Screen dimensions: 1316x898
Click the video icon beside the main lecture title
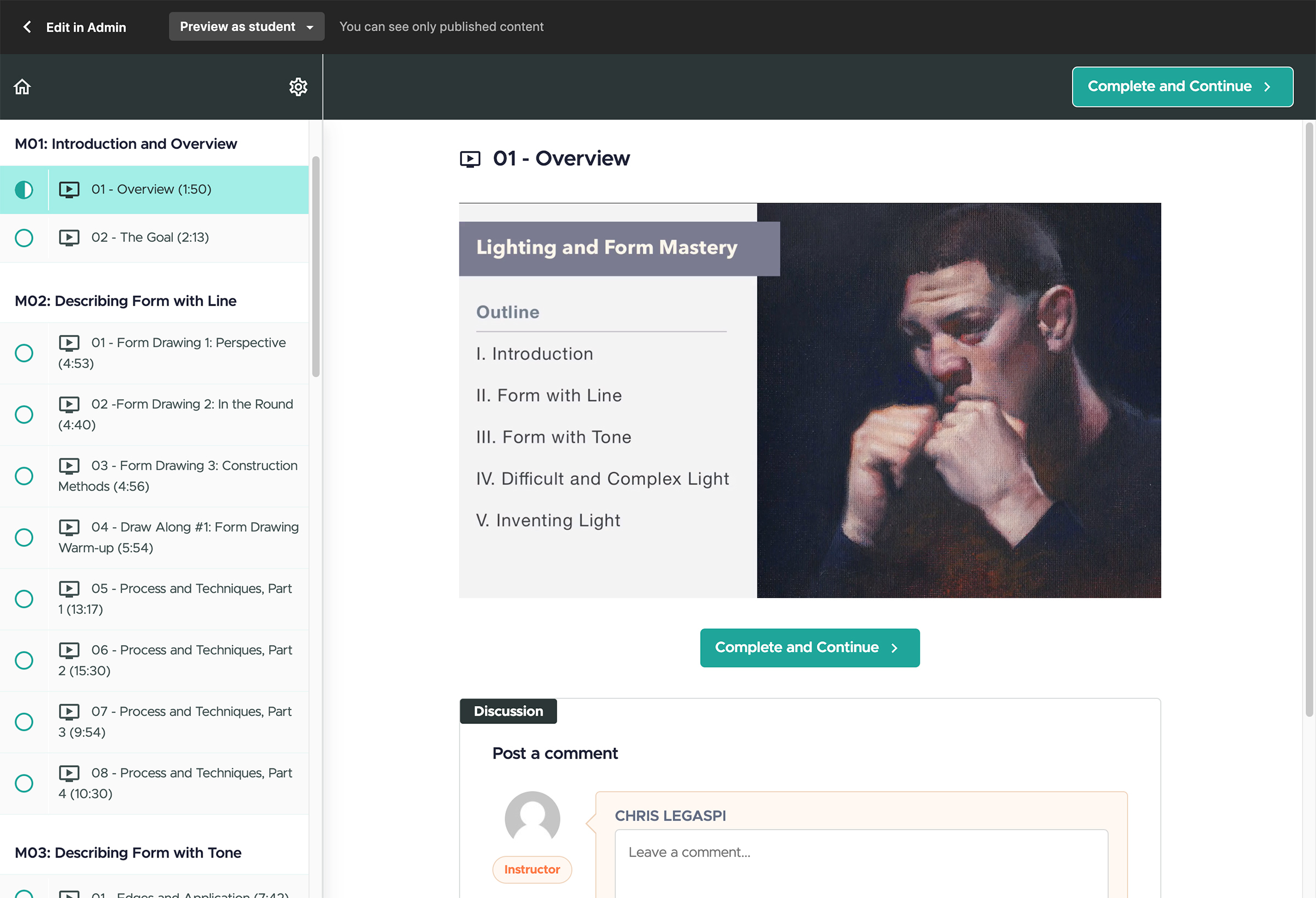click(x=469, y=159)
